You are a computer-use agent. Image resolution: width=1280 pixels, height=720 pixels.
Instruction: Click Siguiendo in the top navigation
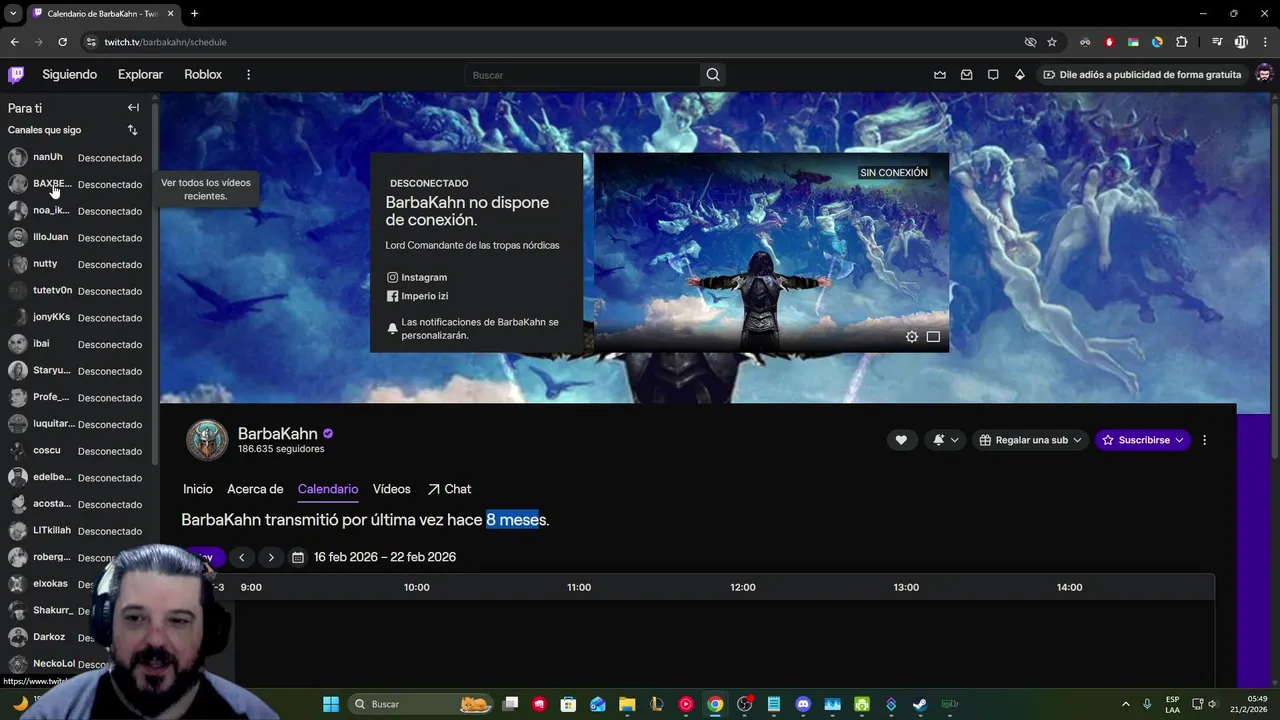(x=70, y=75)
